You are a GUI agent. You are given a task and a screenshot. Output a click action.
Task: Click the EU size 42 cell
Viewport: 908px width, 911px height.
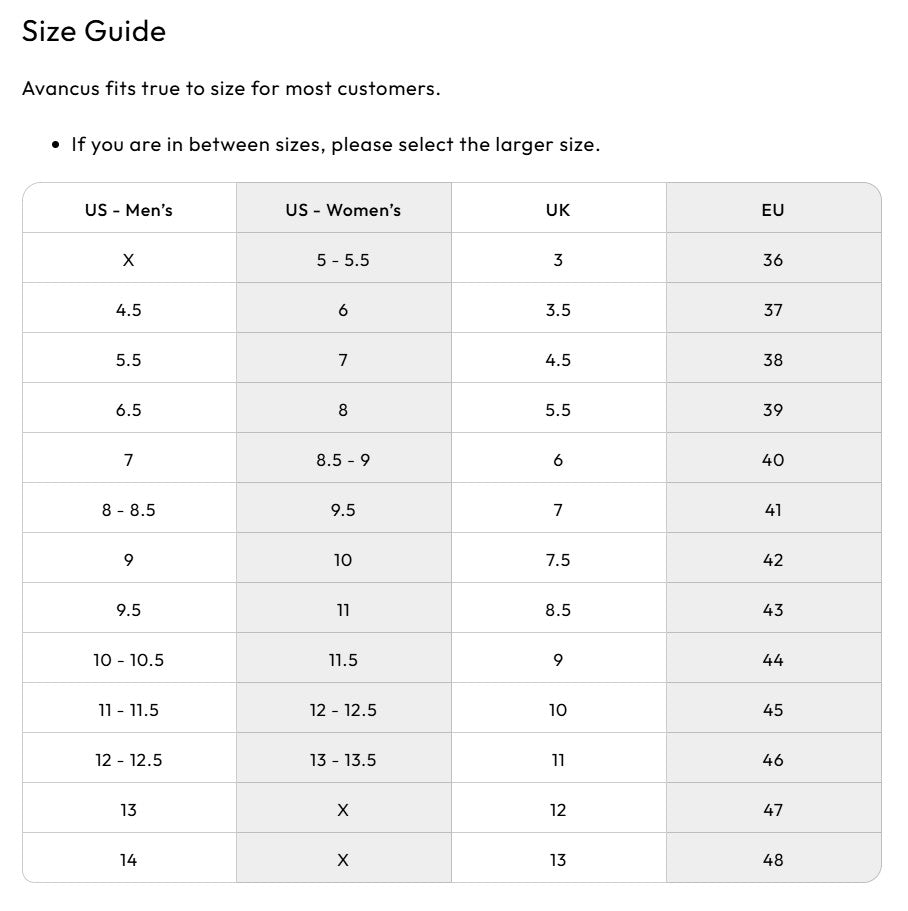coord(773,560)
